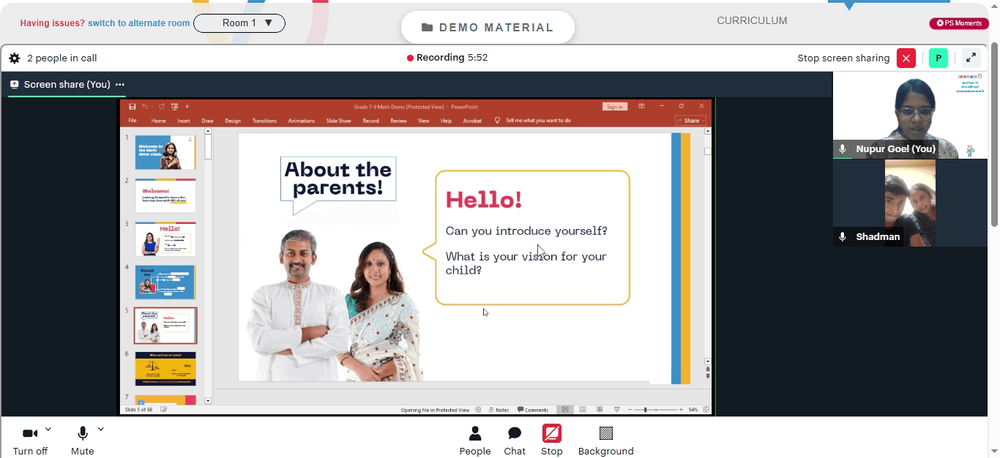The width and height of the screenshot is (1000, 458).
Task: Click Tell me what you want to do
Action: click(x=538, y=121)
